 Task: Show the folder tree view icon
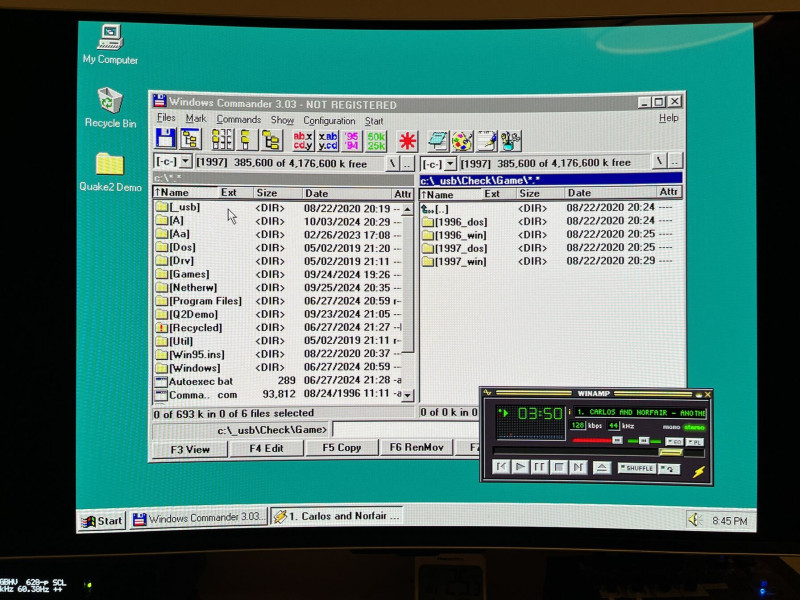[x=271, y=140]
